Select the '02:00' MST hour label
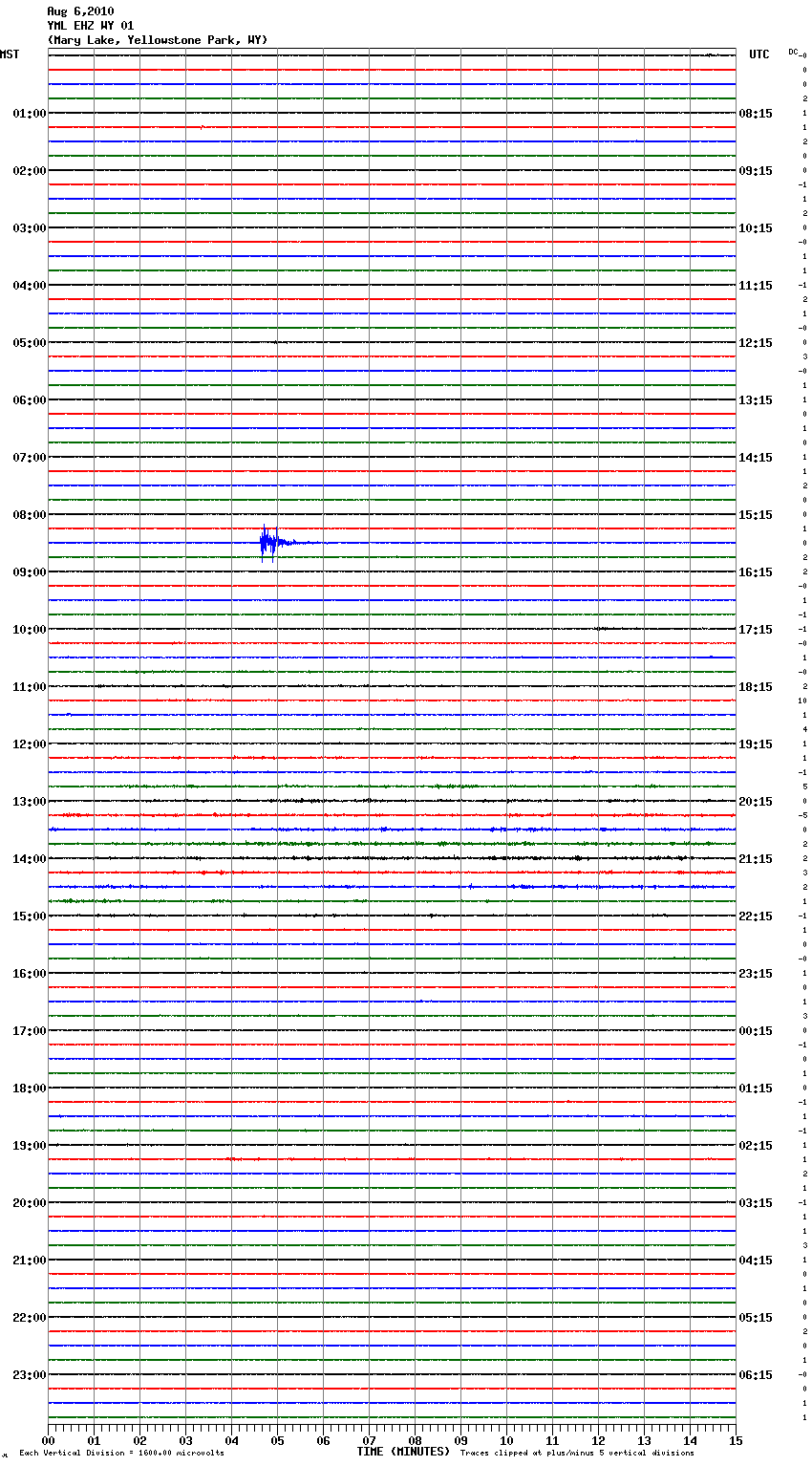The image size is (812, 1466). (x=30, y=171)
